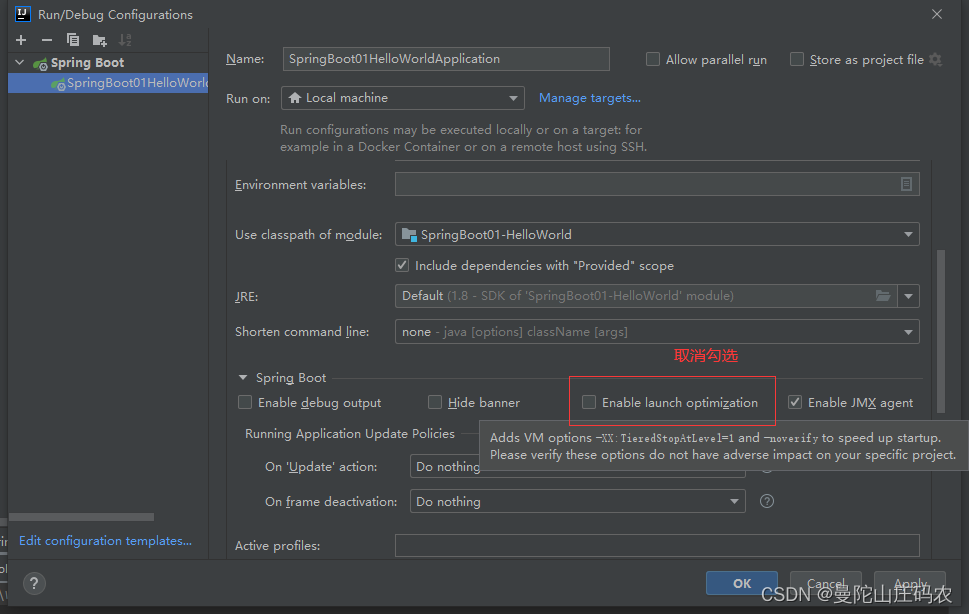Open the environment variables editor icon
The width and height of the screenshot is (969, 614).
pos(906,184)
